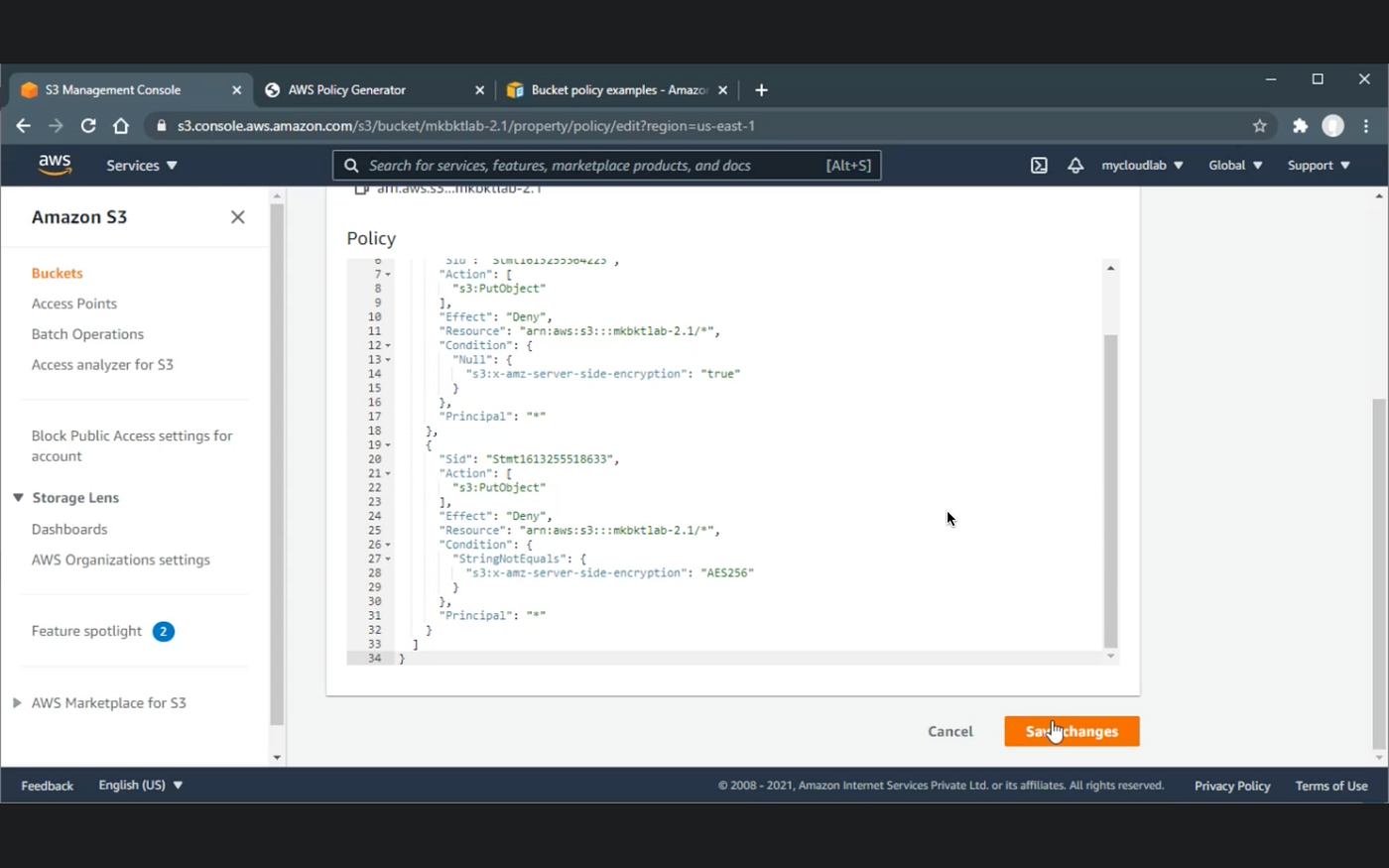The width and height of the screenshot is (1389, 868).
Task: Copy the bucket ARN using the copy icon
Action: [361, 188]
